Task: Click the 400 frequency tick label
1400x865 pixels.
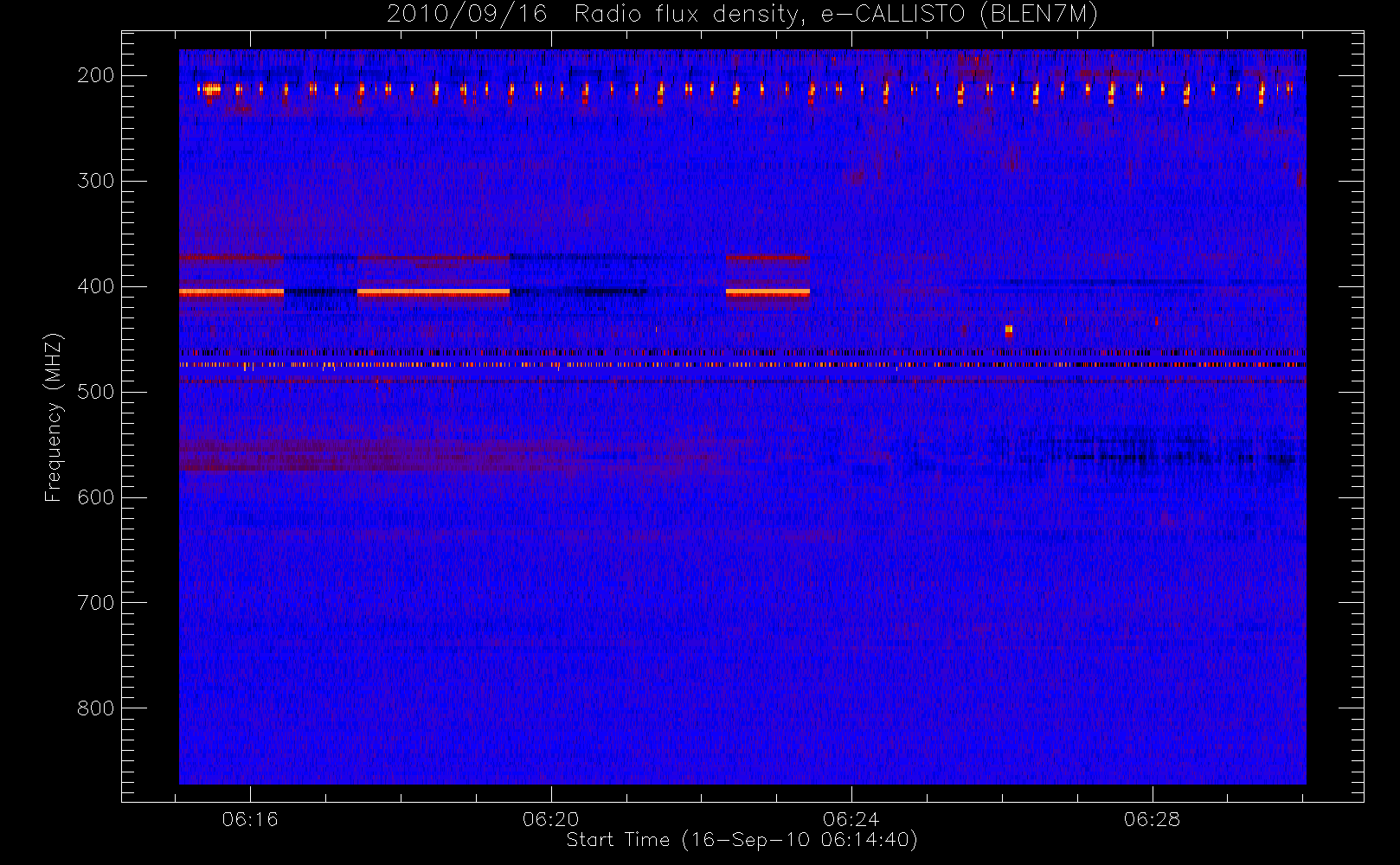Action: point(96,286)
